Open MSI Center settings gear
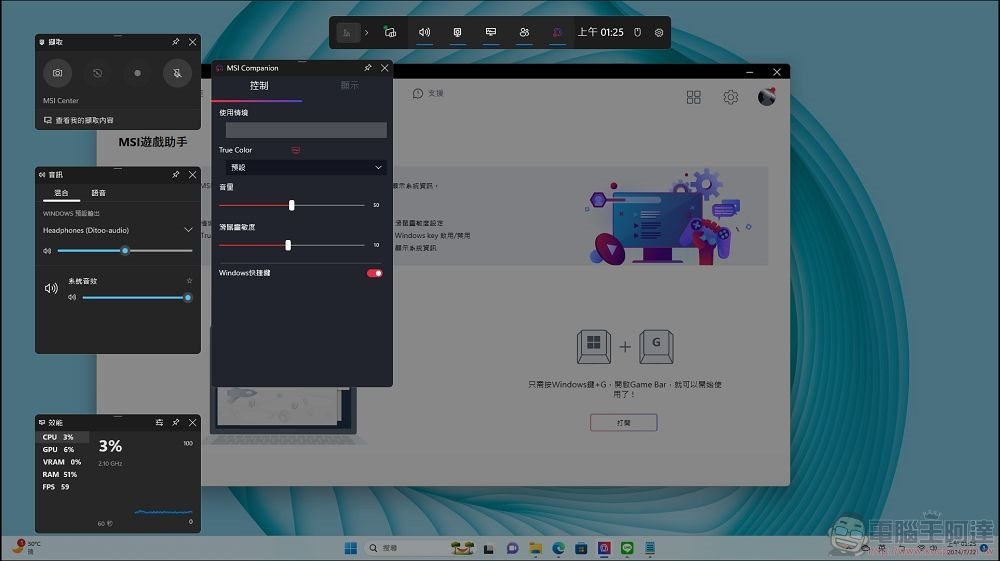 (x=730, y=97)
